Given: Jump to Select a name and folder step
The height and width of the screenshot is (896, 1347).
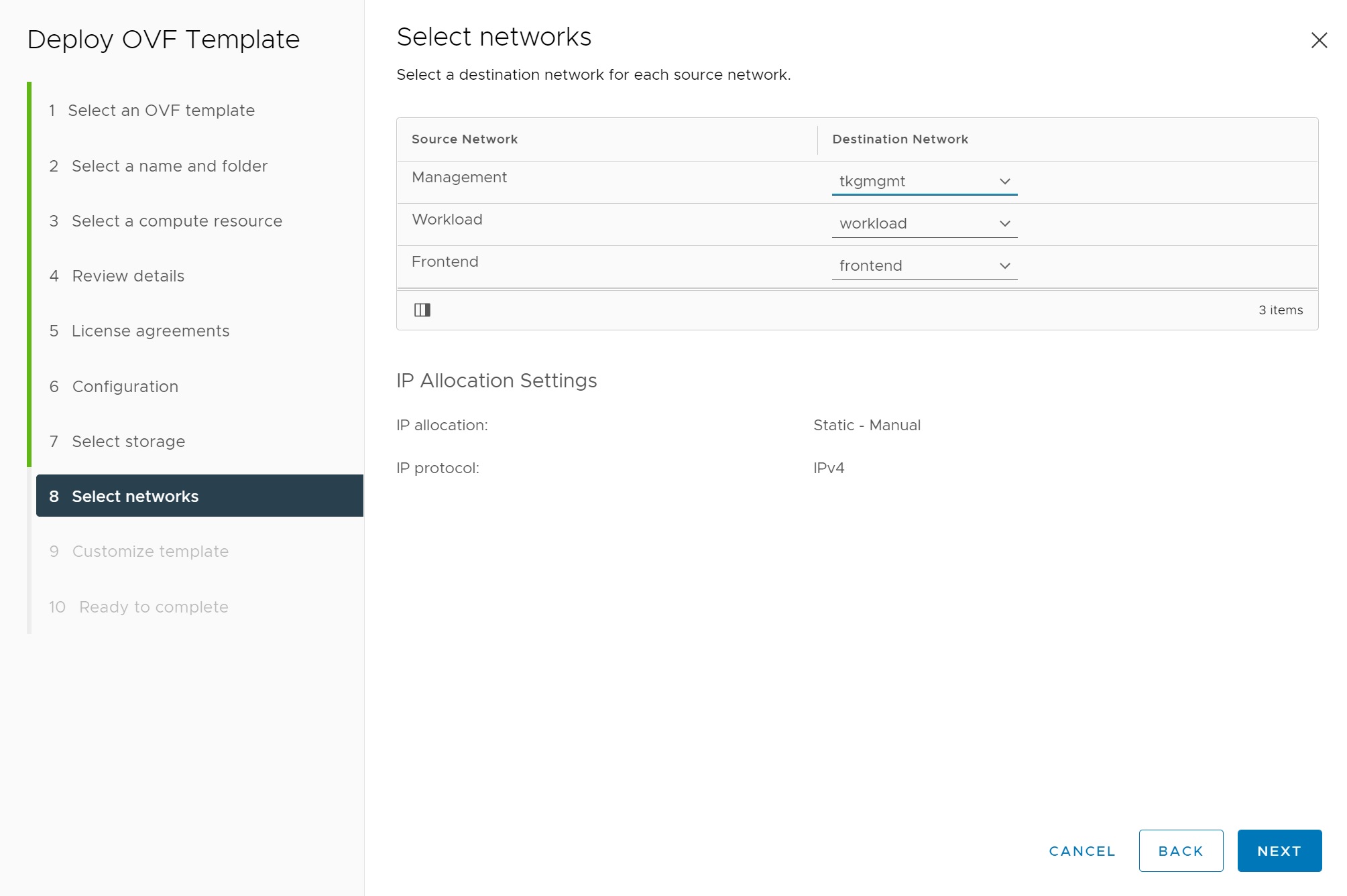Looking at the screenshot, I should pos(169,166).
